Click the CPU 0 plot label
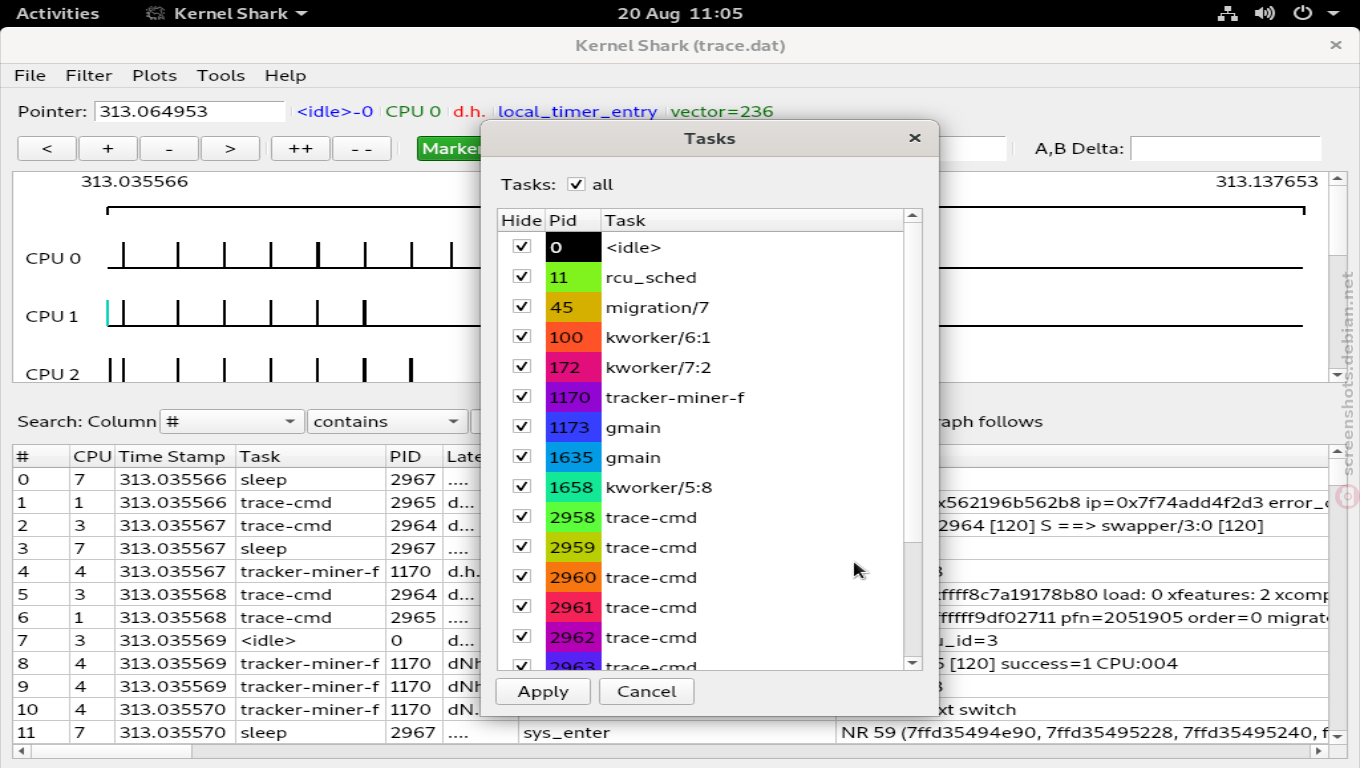 (52, 258)
